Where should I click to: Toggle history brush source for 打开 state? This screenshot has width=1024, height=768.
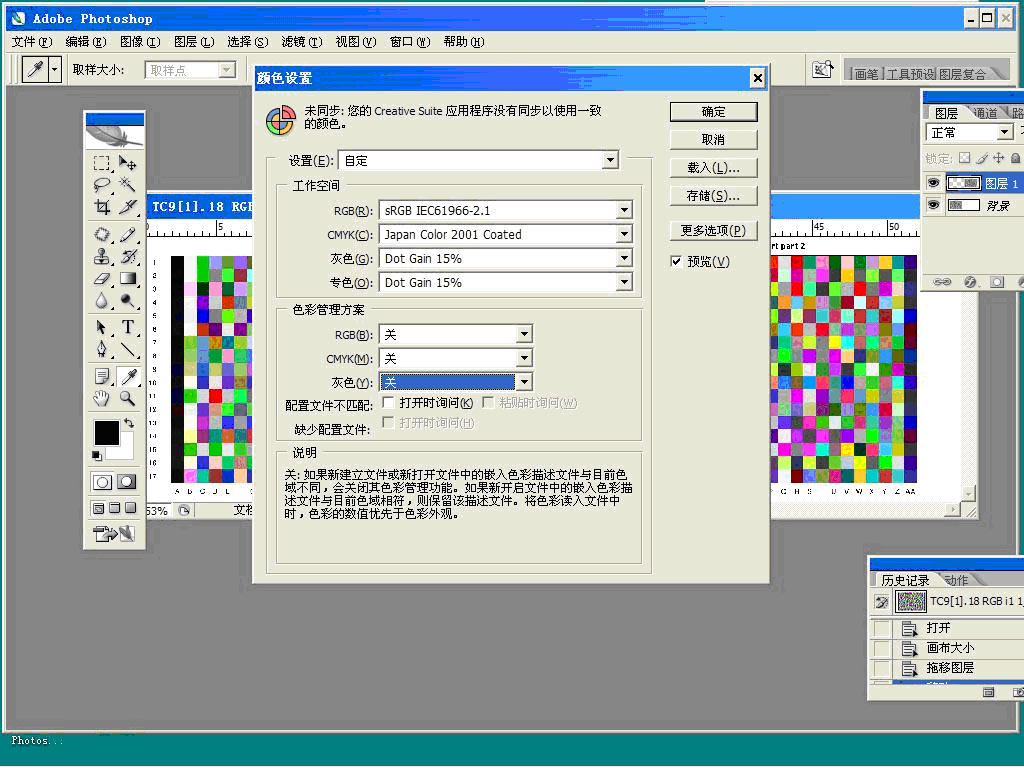click(x=882, y=628)
